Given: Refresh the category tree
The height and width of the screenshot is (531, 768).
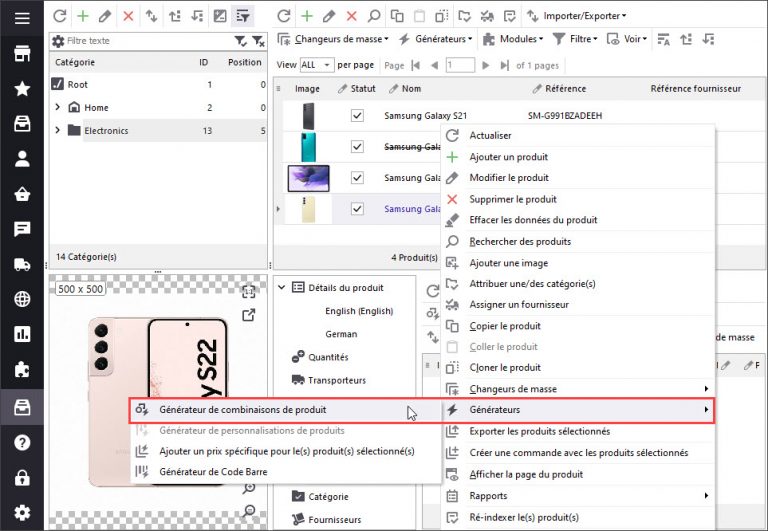Looking at the screenshot, I should tap(60, 16).
